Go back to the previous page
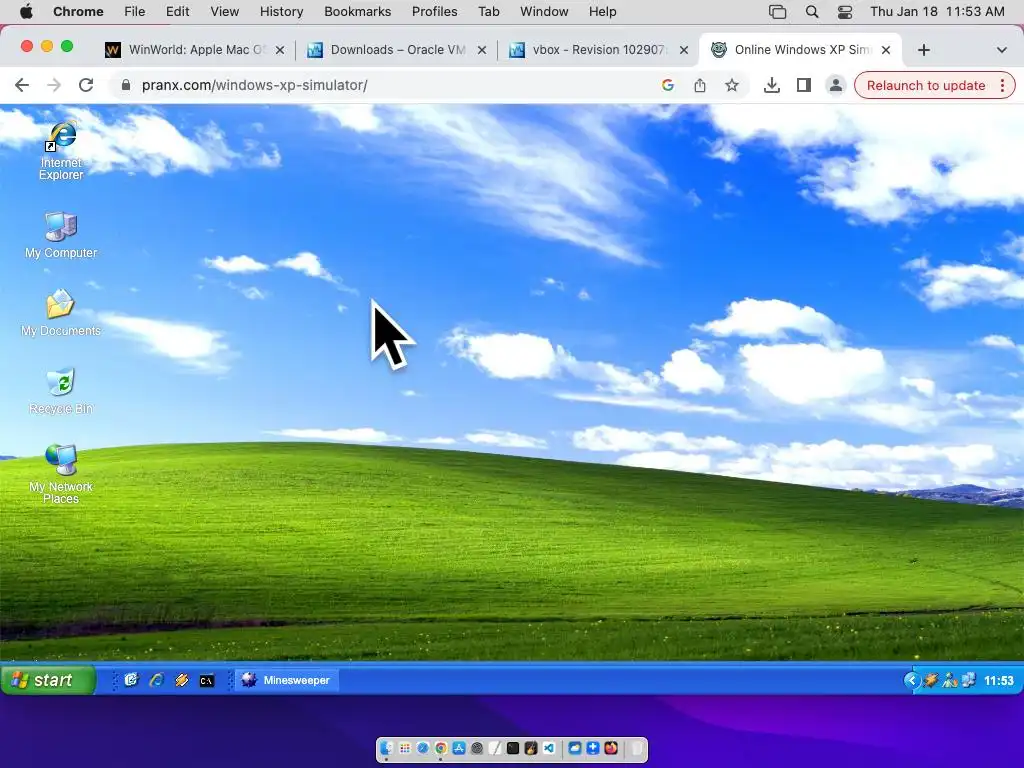The width and height of the screenshot is (1024, 768). pos(22,85)
